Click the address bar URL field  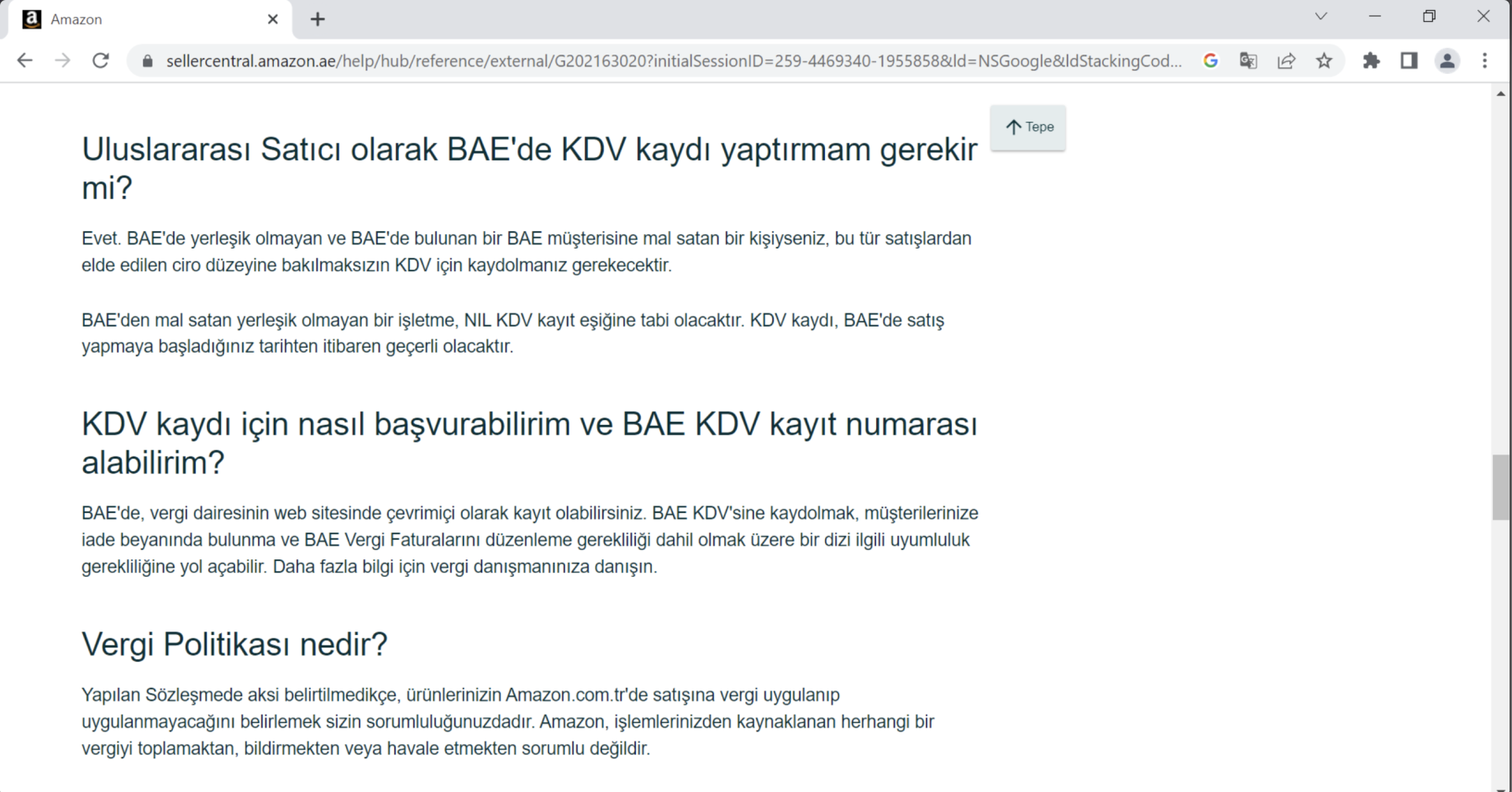(x=672, y=60)
